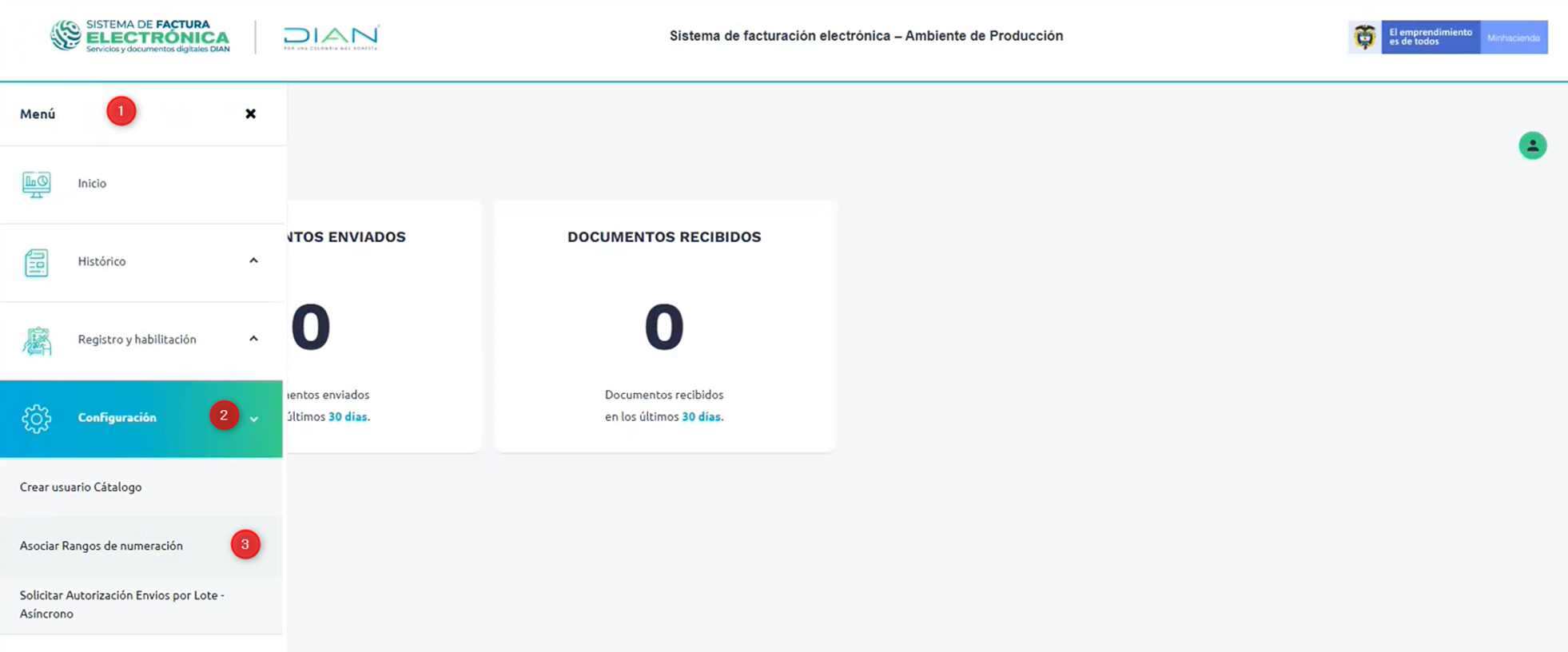The image size is (1568, 652).
Task: Open Asociar Rangos de numeración
Action: pyautogui.click(x=101, y=546)
